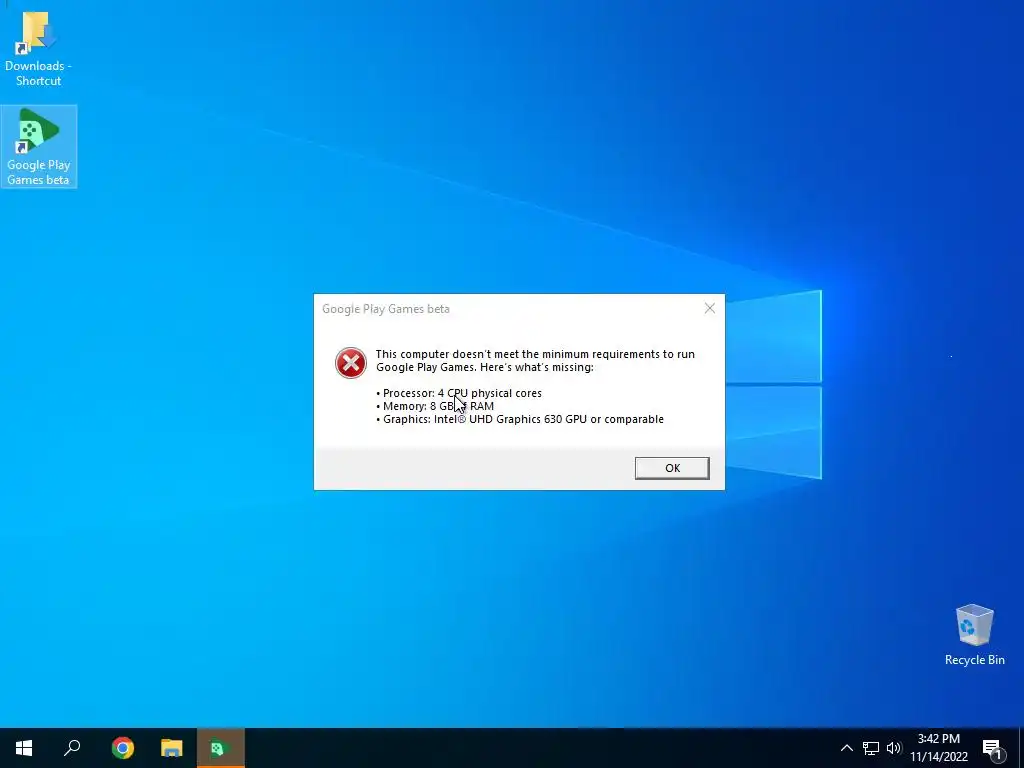Screen dimensions: 1024x768
Task: Click the 'Google Play Games beta' dialog title
Action: pos(385,309)
